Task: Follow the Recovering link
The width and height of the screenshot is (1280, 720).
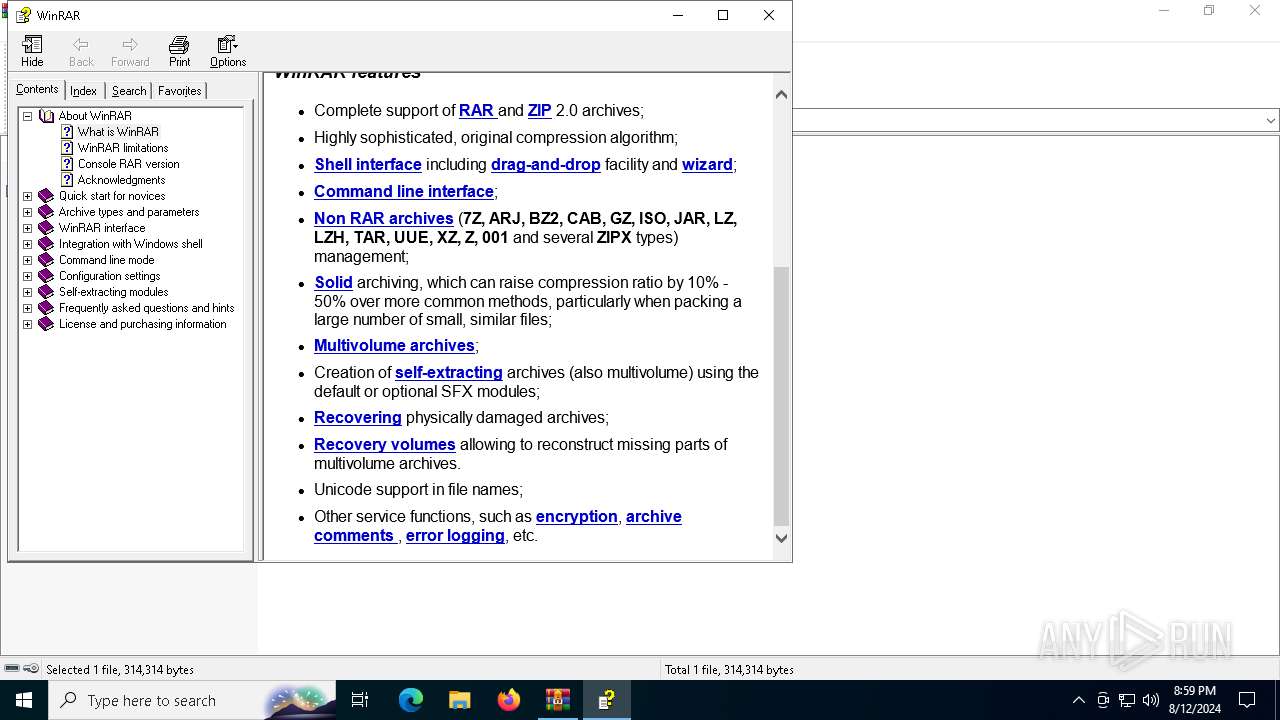Action: (358, 417)
